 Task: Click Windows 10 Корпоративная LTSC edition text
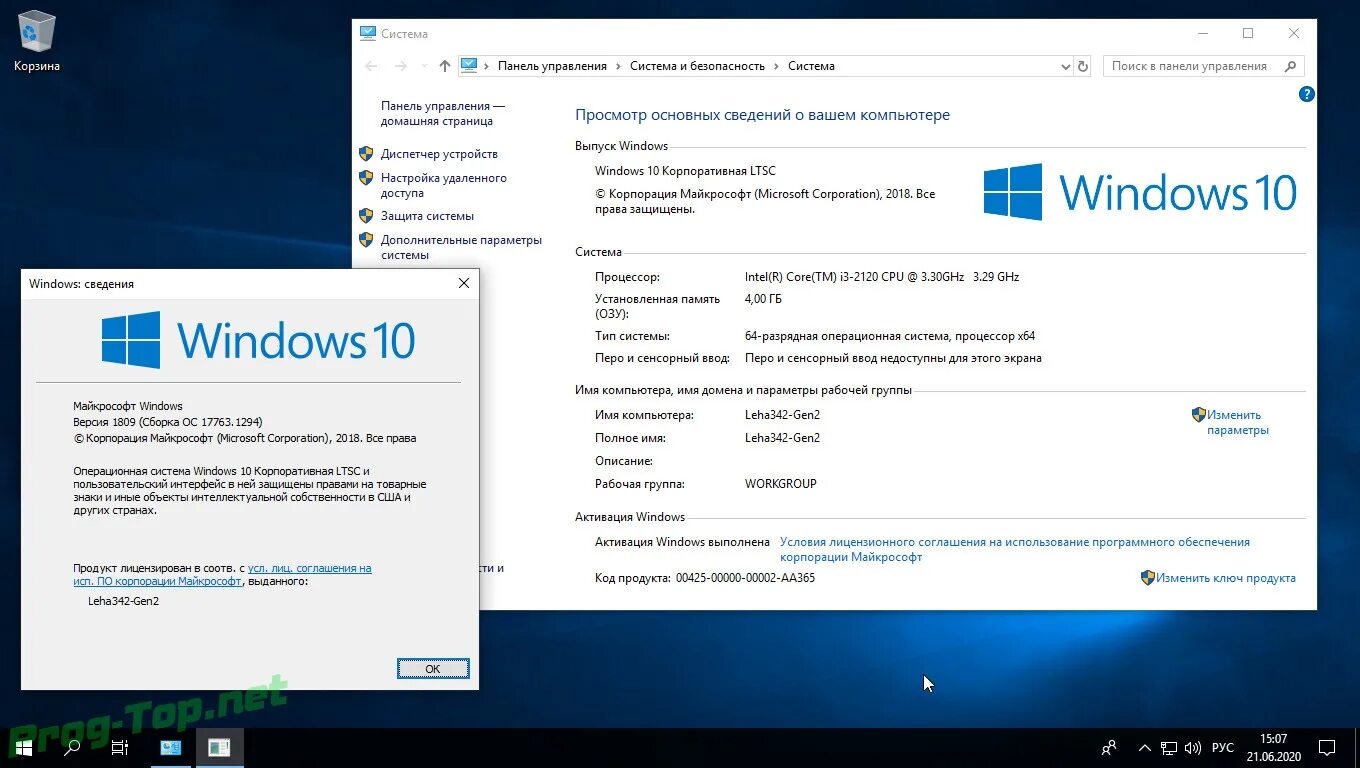coord(685,171)
